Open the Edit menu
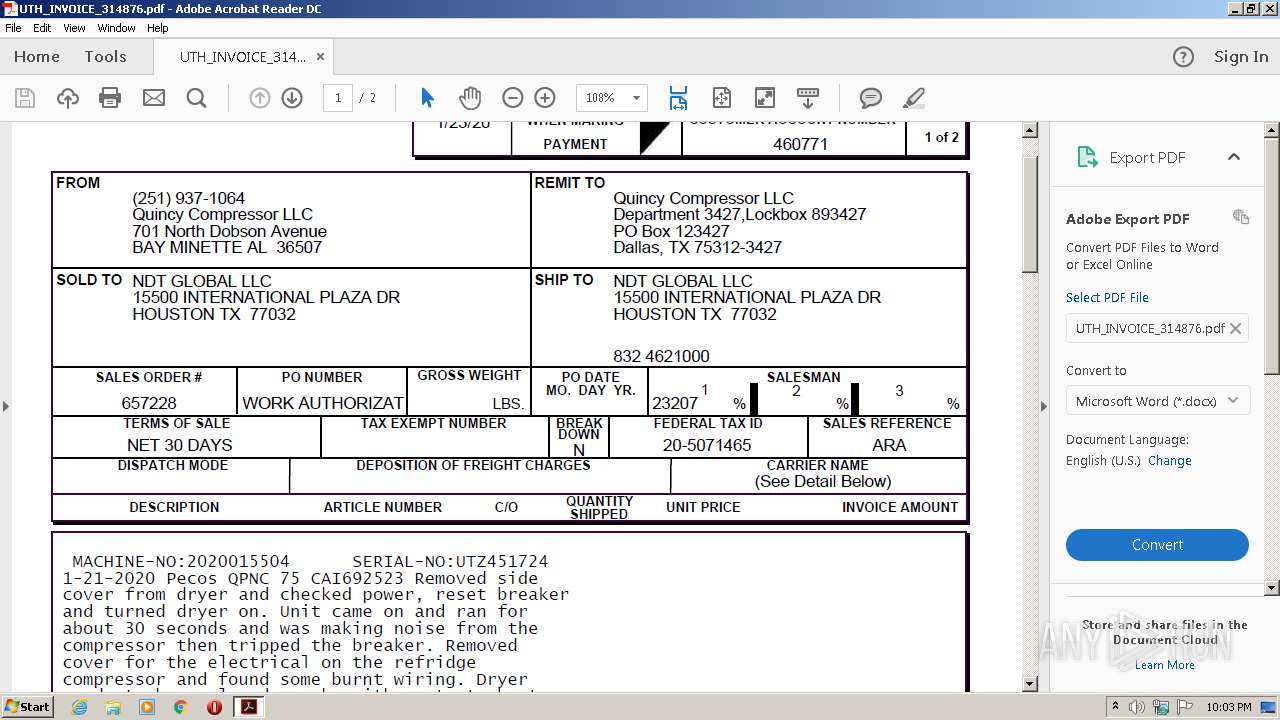 coord(42,28)
